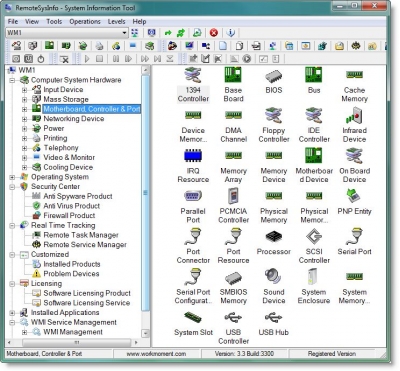Viewport: 400px width, 371px height.
Task: Expand the WMI Management tree node
Action: (24, 332)
